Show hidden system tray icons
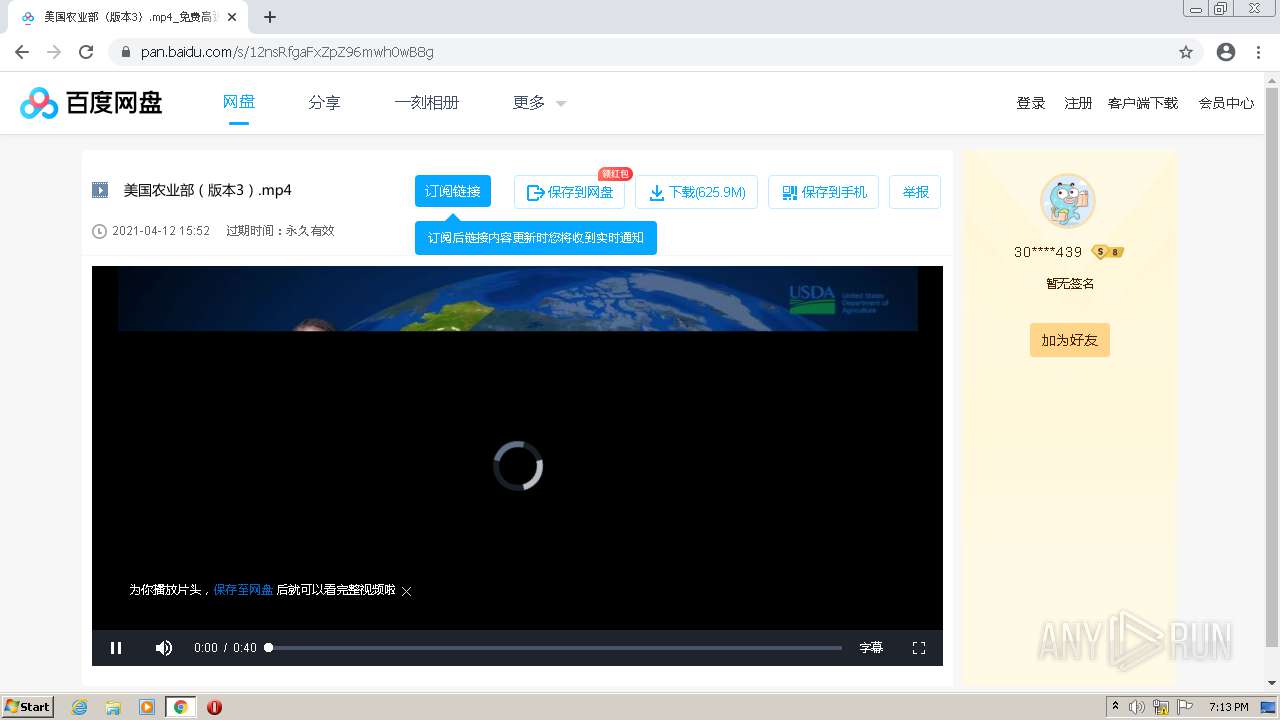Viewport: 1280px width, 720px height. tap(1115, 707)
